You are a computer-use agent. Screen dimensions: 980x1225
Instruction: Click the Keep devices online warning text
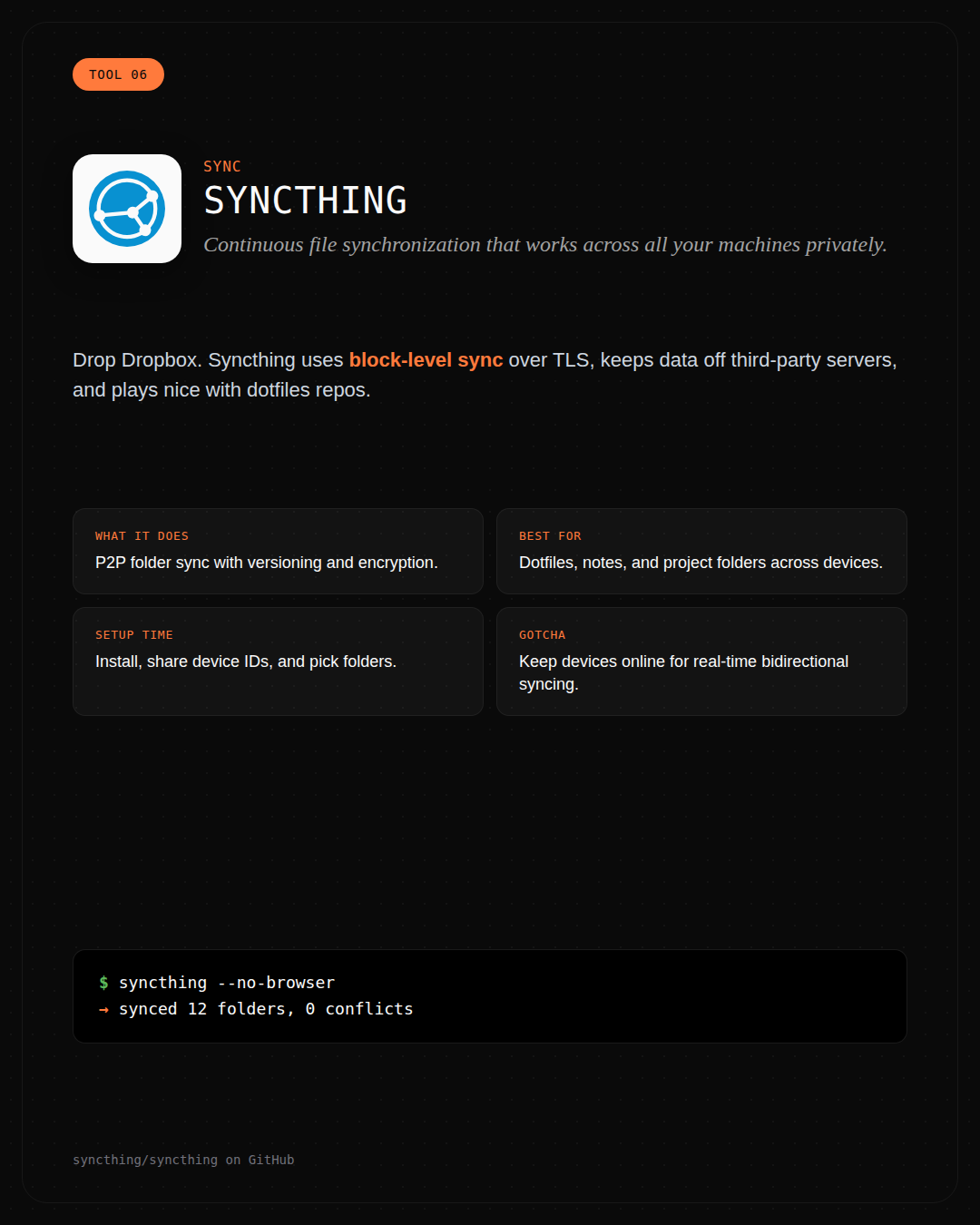click(x=684, y=672)
